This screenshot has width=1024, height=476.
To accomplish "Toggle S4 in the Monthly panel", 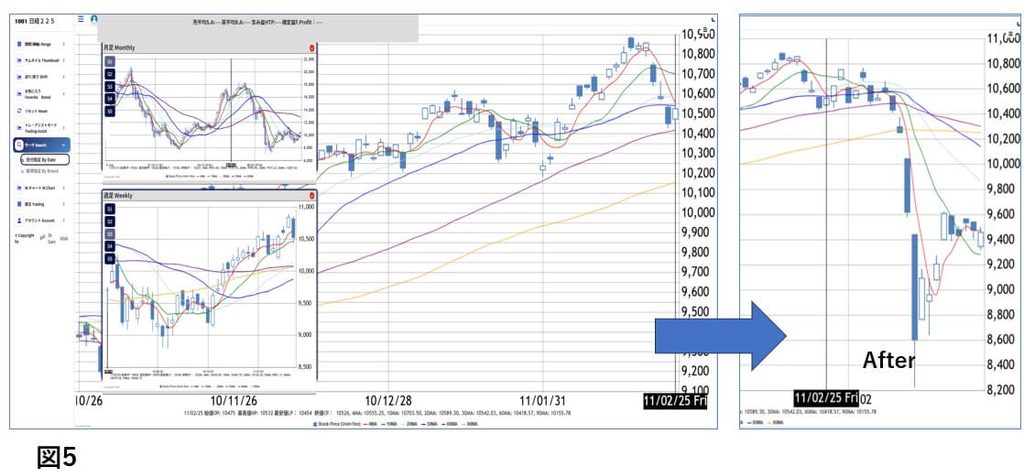I will point(110,99).
